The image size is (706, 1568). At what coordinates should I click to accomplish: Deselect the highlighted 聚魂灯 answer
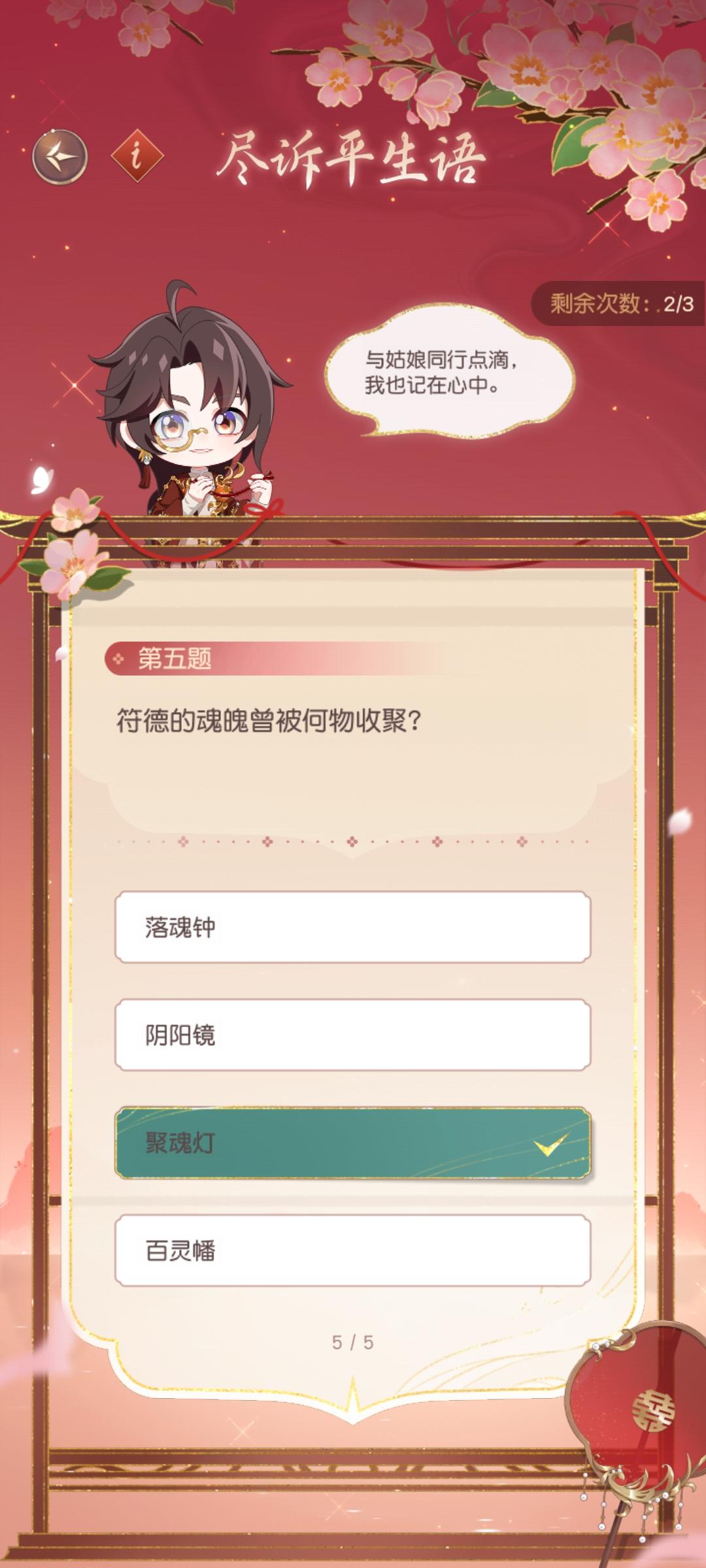pos(353,1143)
